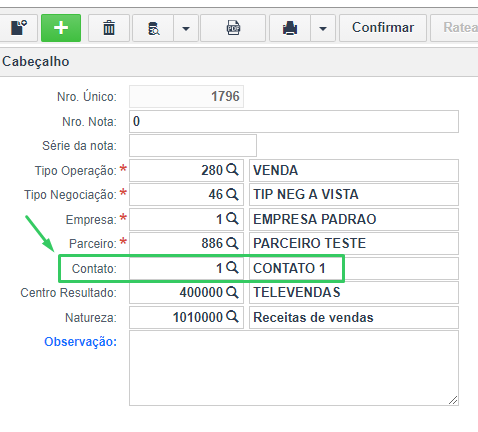Screen dimensions: 478x432
Task: Click the trash can delete icon
Action: [109, 28]
